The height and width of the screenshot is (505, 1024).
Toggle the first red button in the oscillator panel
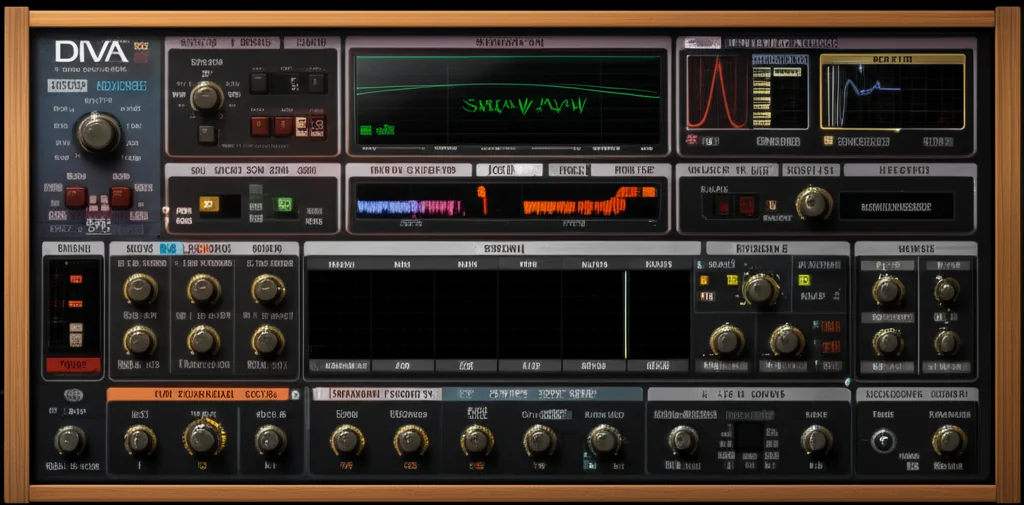click(261, 125)
